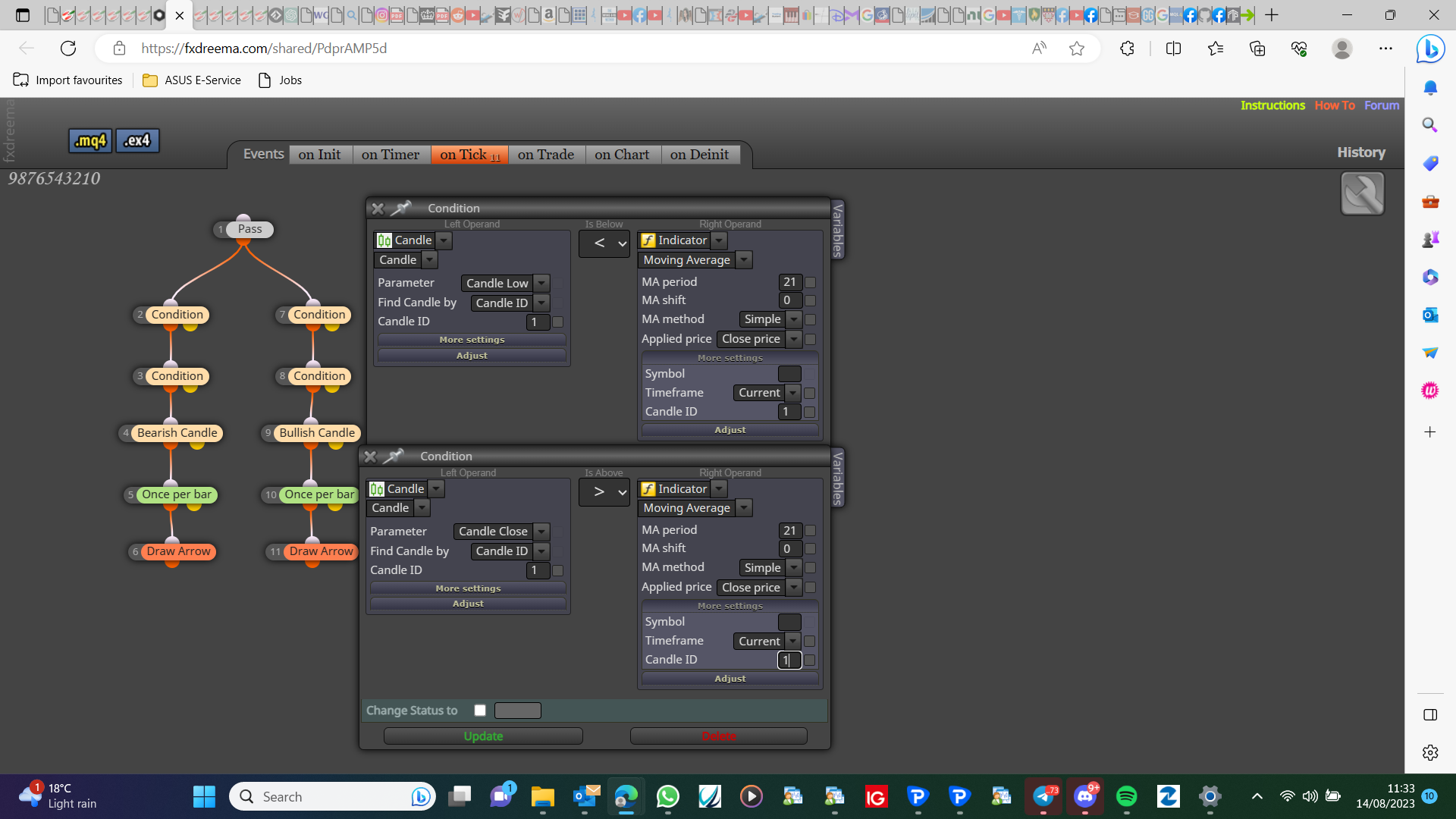Open Variables tab of lower Condition panel
The height and width of the screenshot is (819, 1456).
[838, 478]
